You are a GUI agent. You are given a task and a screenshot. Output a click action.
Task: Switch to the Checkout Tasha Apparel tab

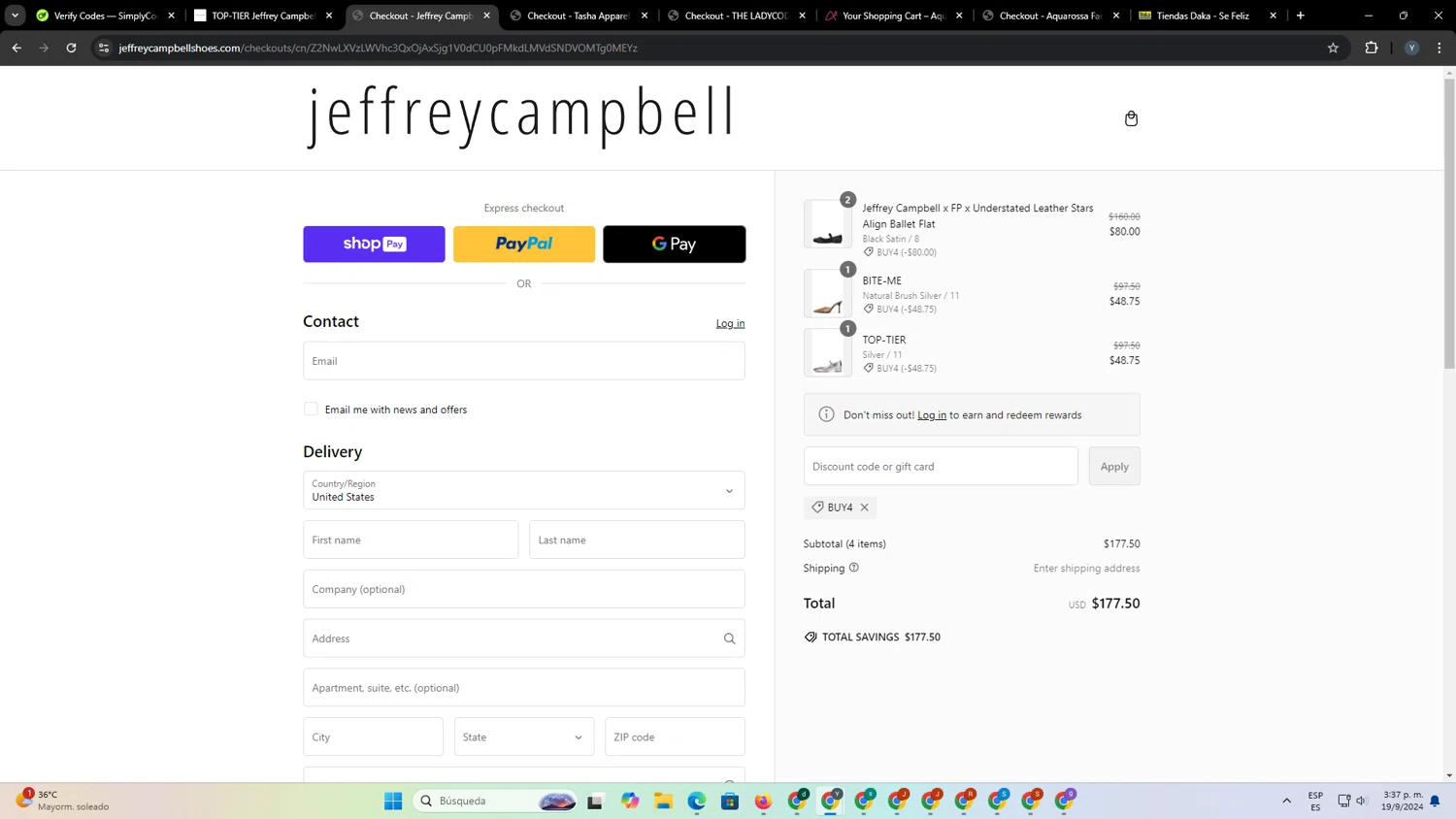(578, 16)
